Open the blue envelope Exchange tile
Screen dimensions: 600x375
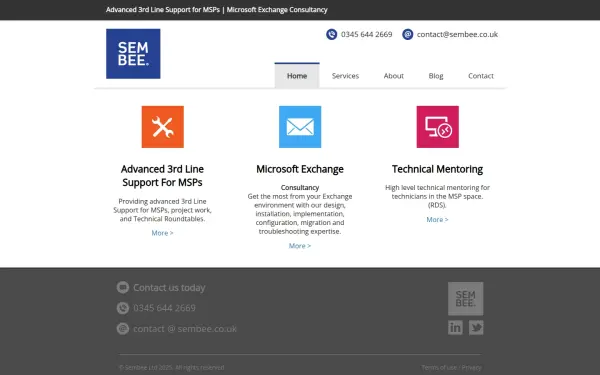point(300,127)
